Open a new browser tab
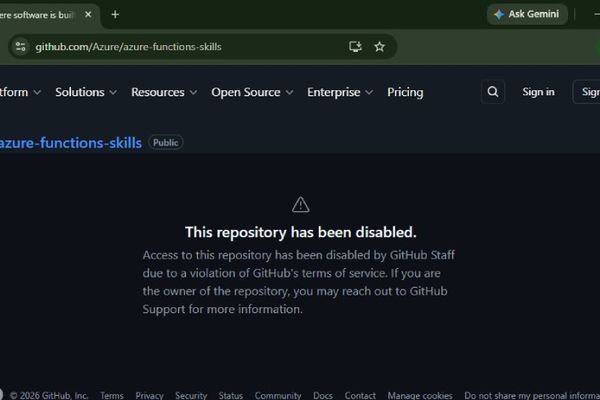 point(115,15)
